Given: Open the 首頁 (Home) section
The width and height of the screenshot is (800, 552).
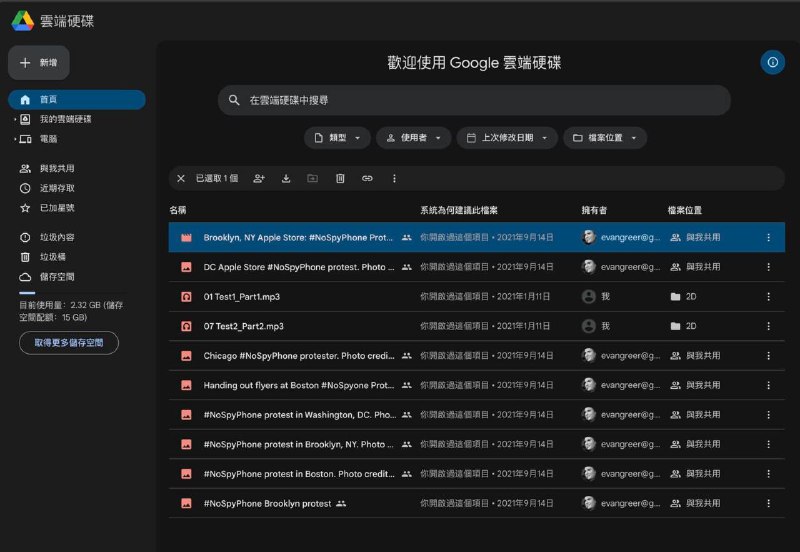Looking at the screenshot, I should pyautogui.click(x=77, y=99).
